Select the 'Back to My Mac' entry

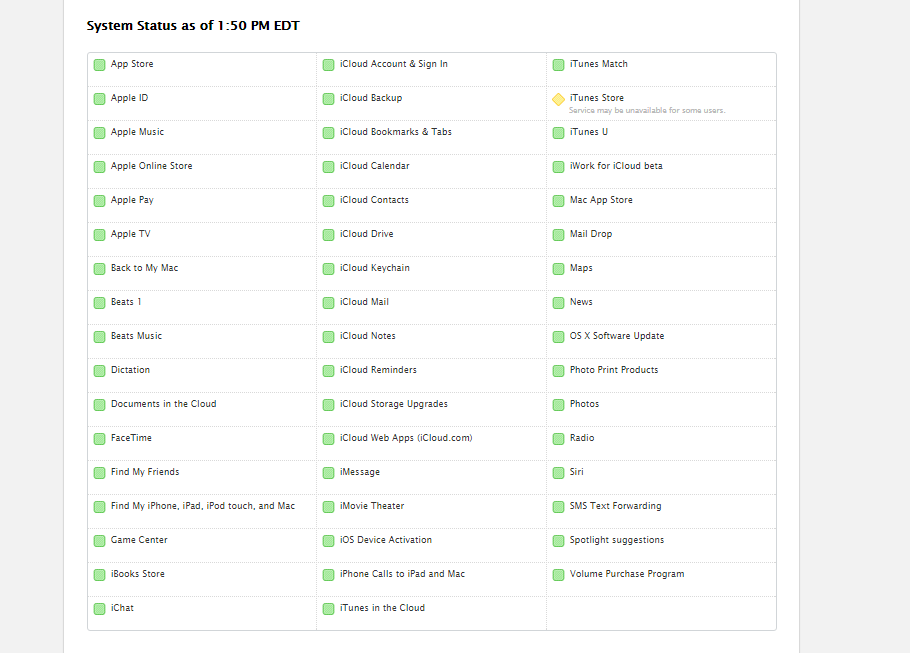point(145,268)
